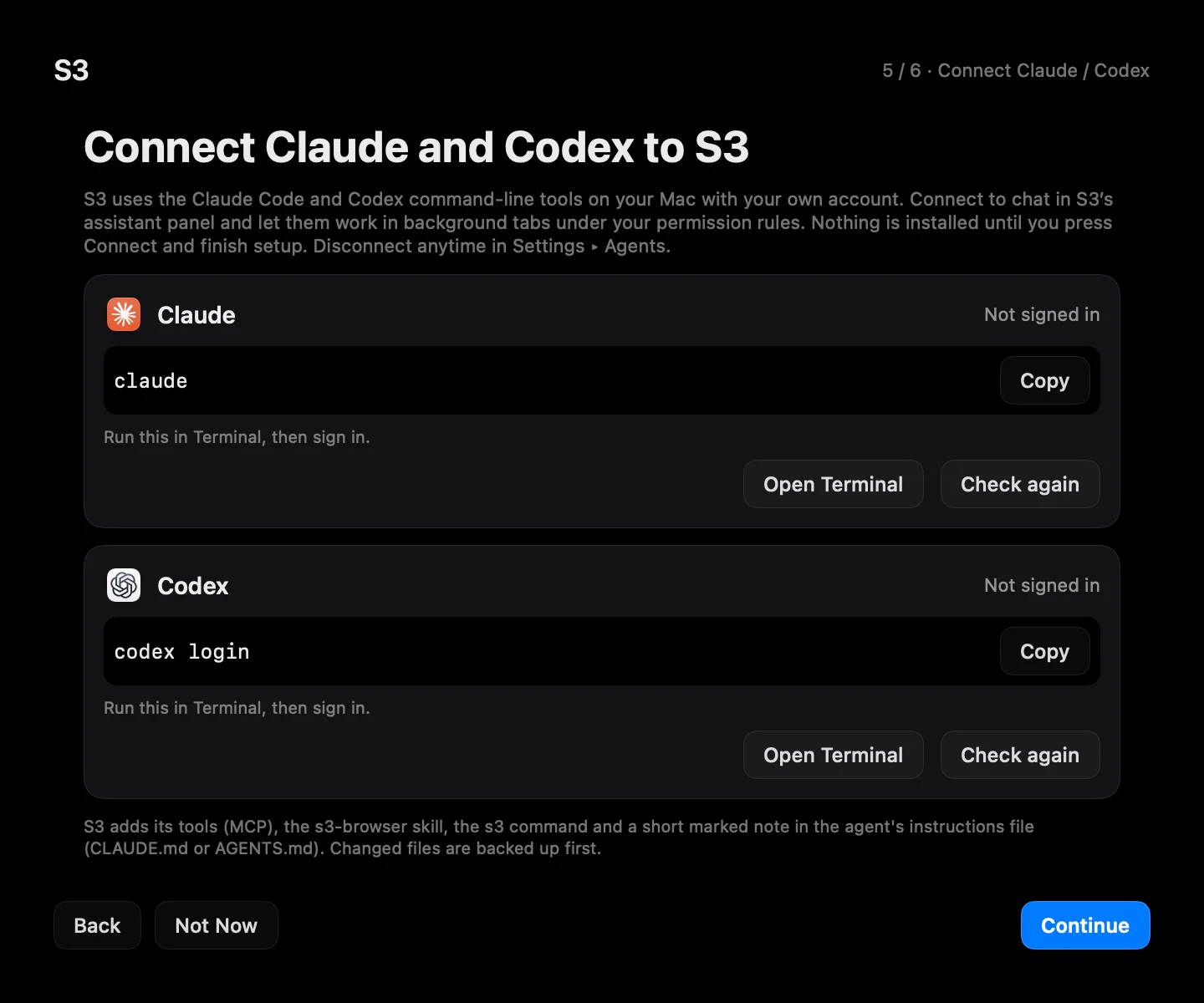
Task: Select the 'claude' command text
Action: tap(150, 380)
